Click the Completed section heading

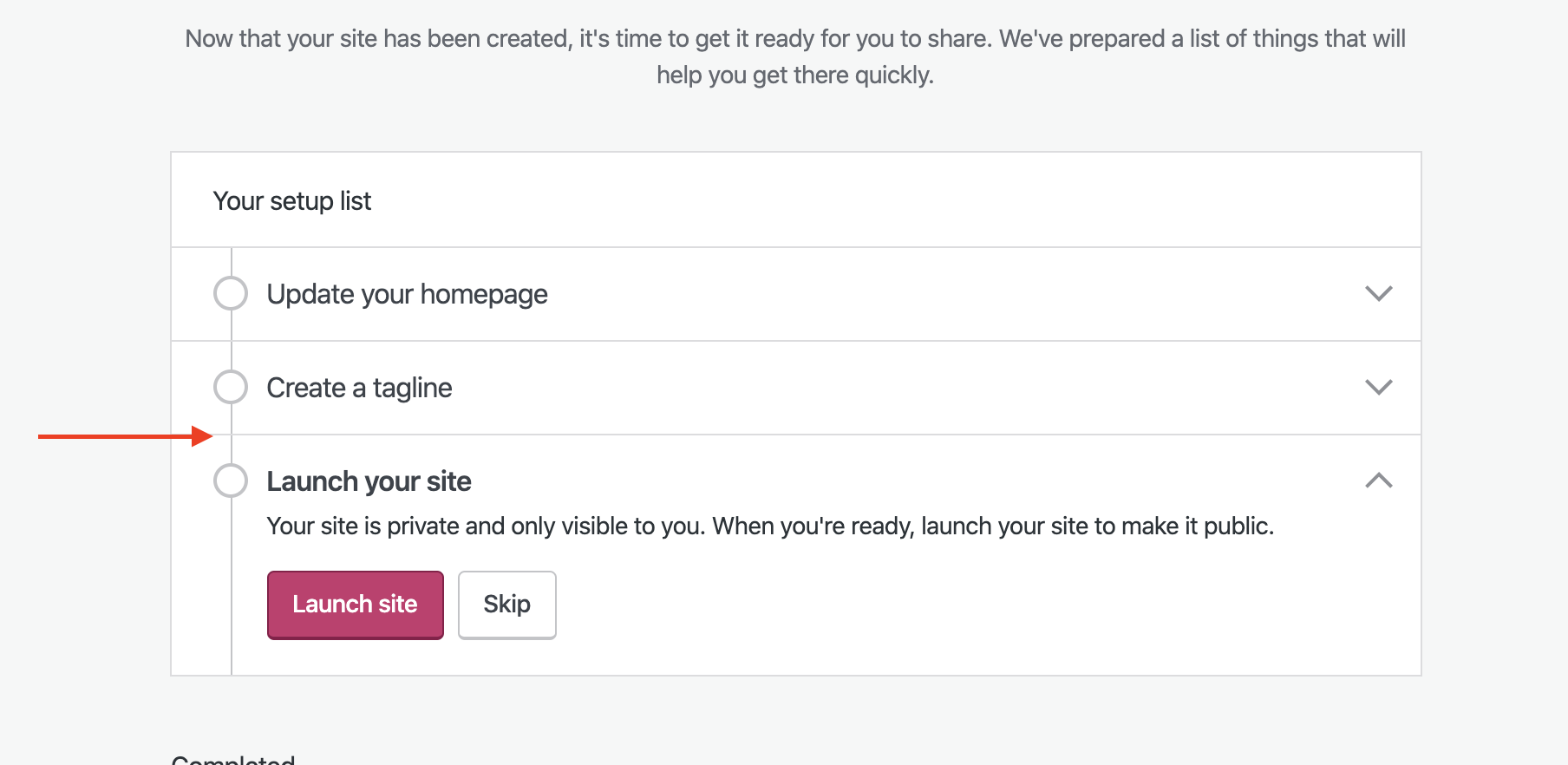point(233,760)
